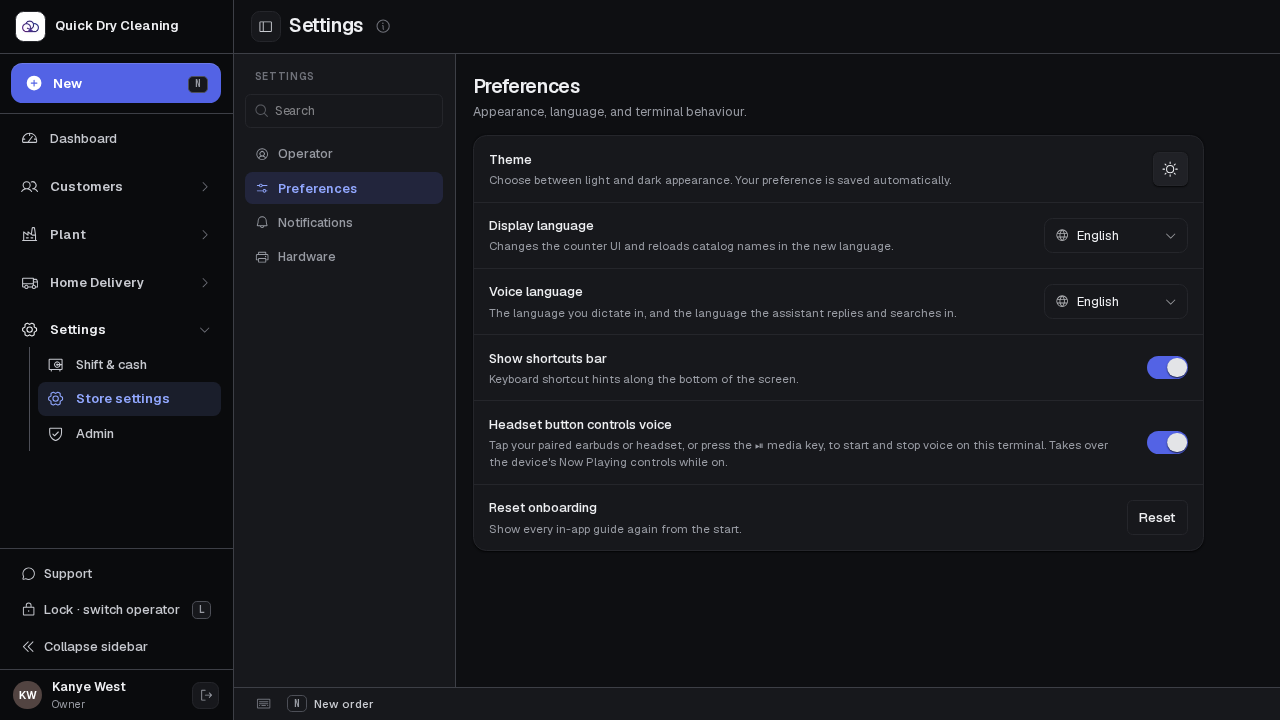Switch theme with the sun icon
This screenshot has width=1280, height=720.
[1170, 169]
